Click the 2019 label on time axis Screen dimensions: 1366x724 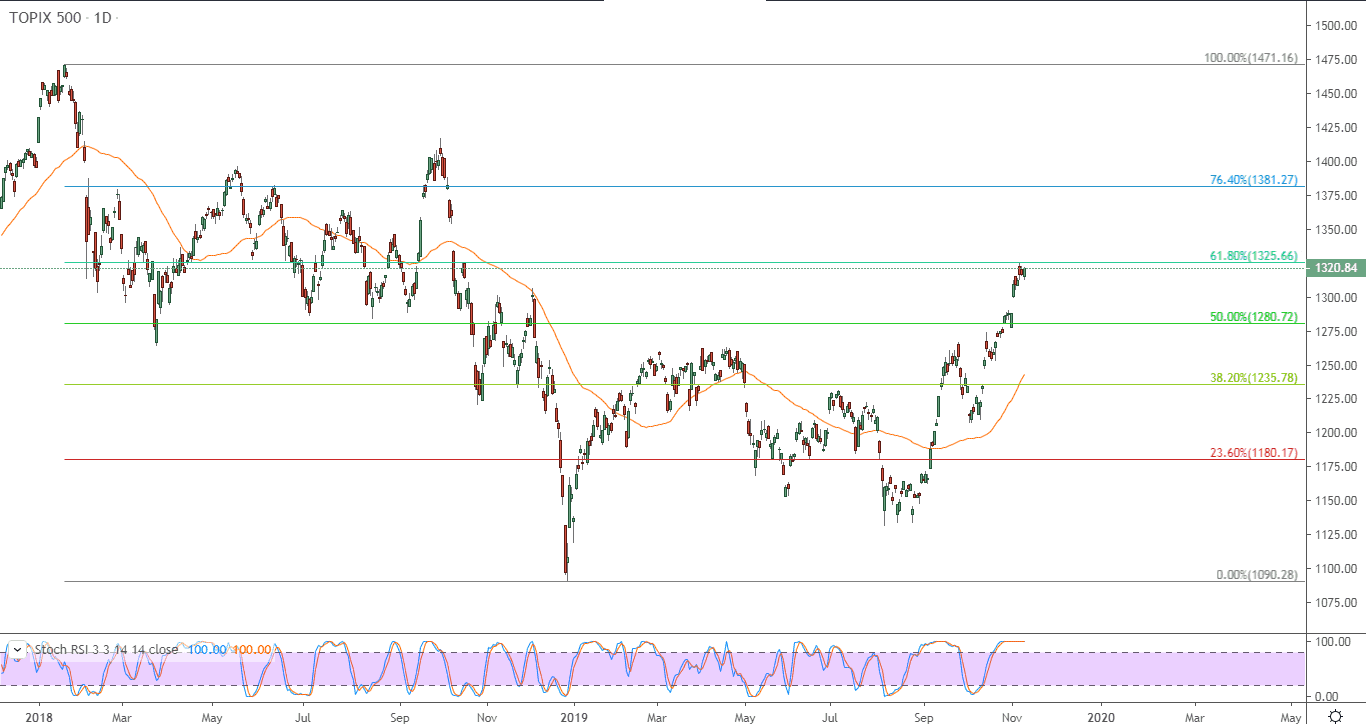click(574, 717)
